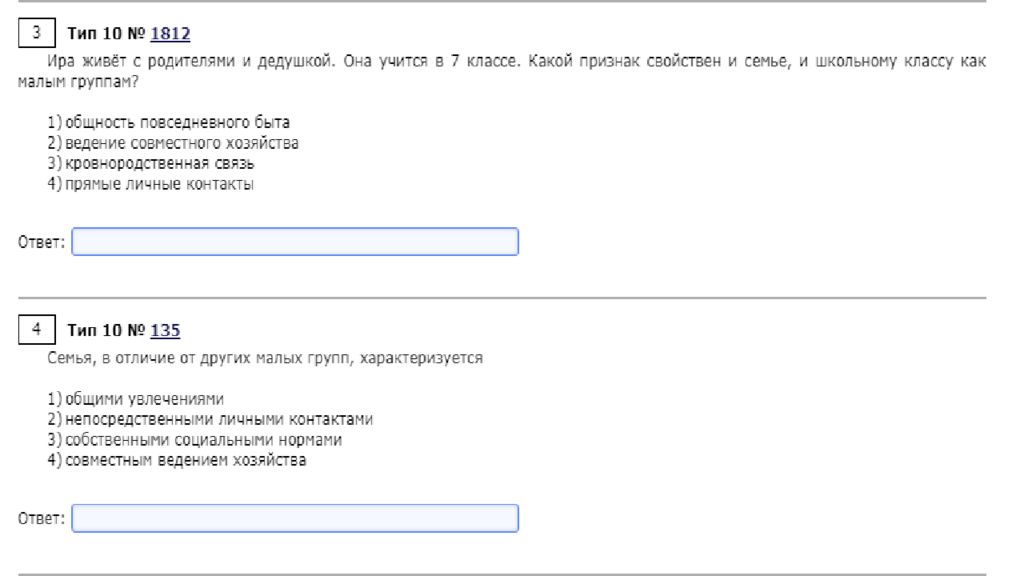Viewport: 1024px width, 576px height.
Task: Open task link number 1812
Action: tap(170, 33)
